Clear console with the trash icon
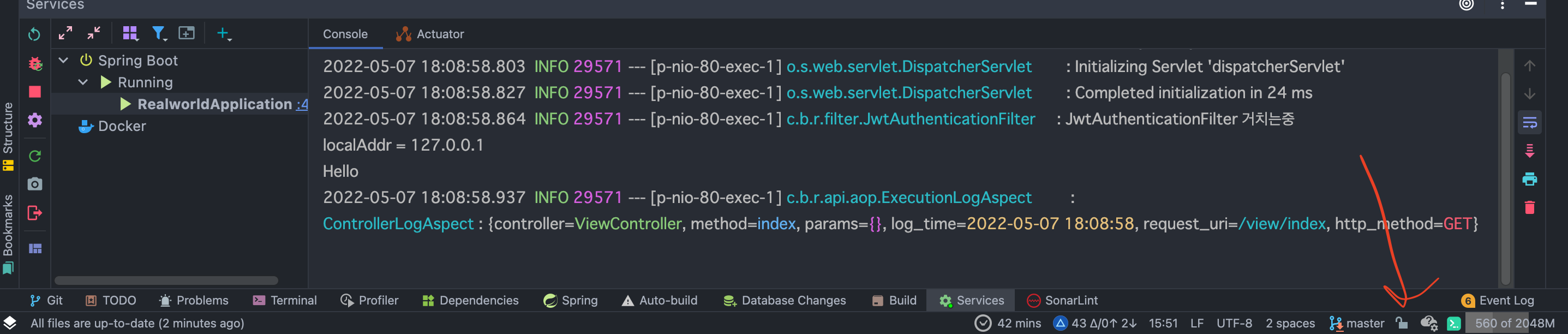This screenshot has height=334, width=1568. tap(1530, 207)
